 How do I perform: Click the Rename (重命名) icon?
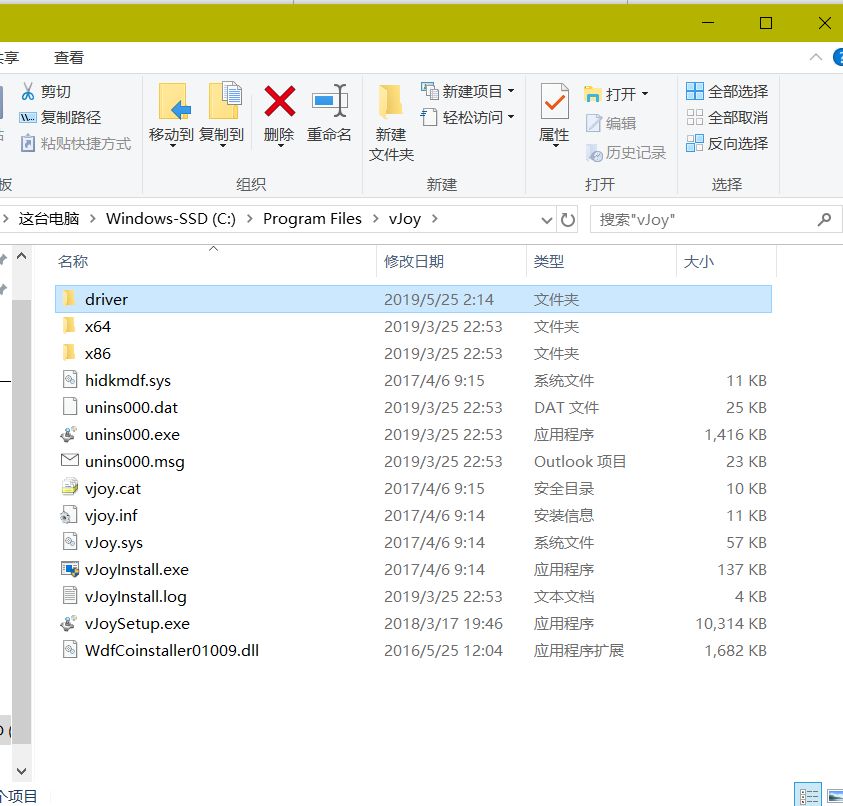pos(330,101)
